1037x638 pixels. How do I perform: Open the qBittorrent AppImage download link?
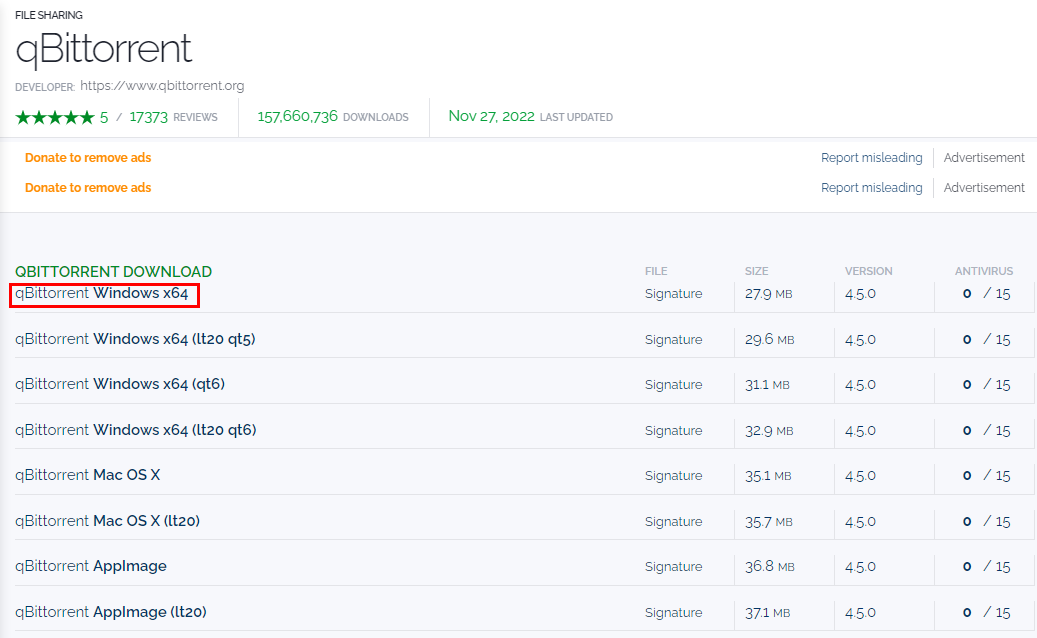pyautogui.click(x=91, y=567)
